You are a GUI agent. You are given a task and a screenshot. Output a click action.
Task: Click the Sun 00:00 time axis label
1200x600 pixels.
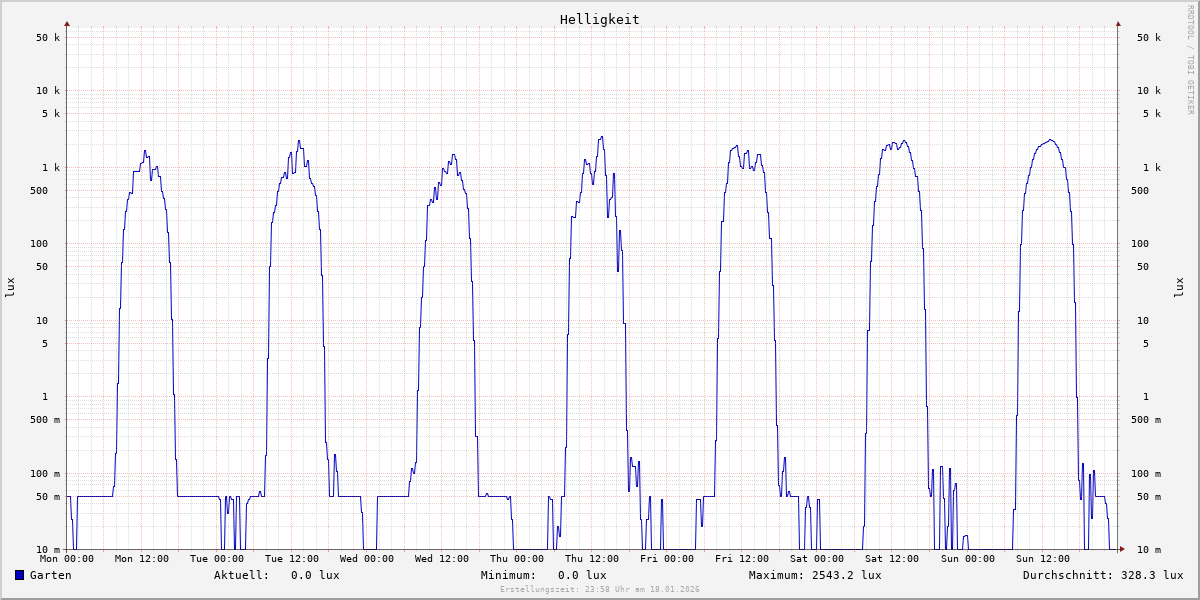[967, 559]
